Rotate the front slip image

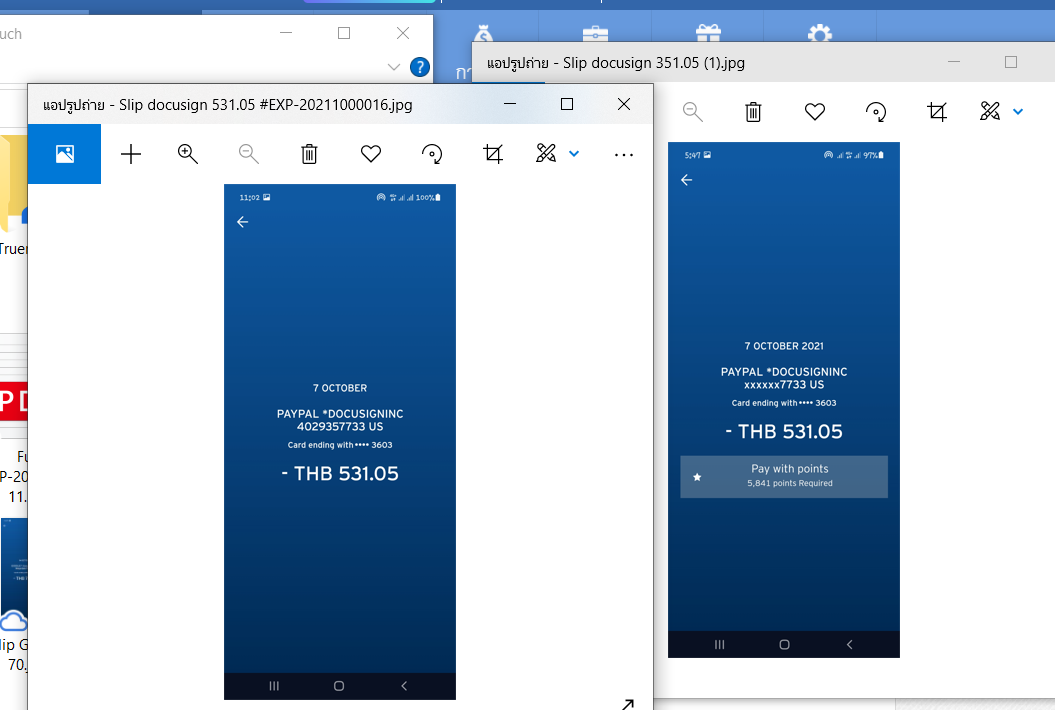pyautogui.click(x=432, y=154)
